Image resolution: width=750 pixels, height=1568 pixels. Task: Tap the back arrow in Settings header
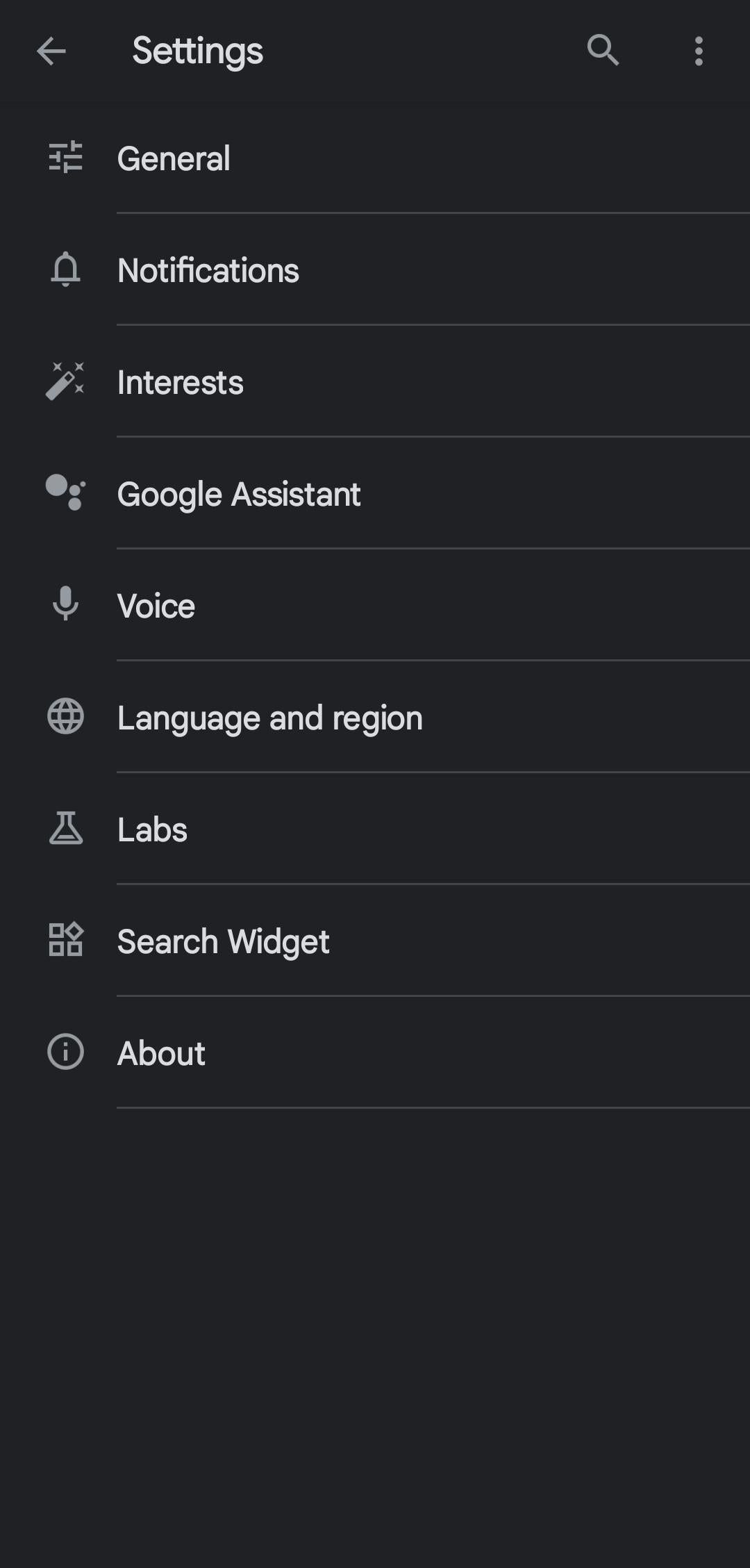(x=51, y=51)
